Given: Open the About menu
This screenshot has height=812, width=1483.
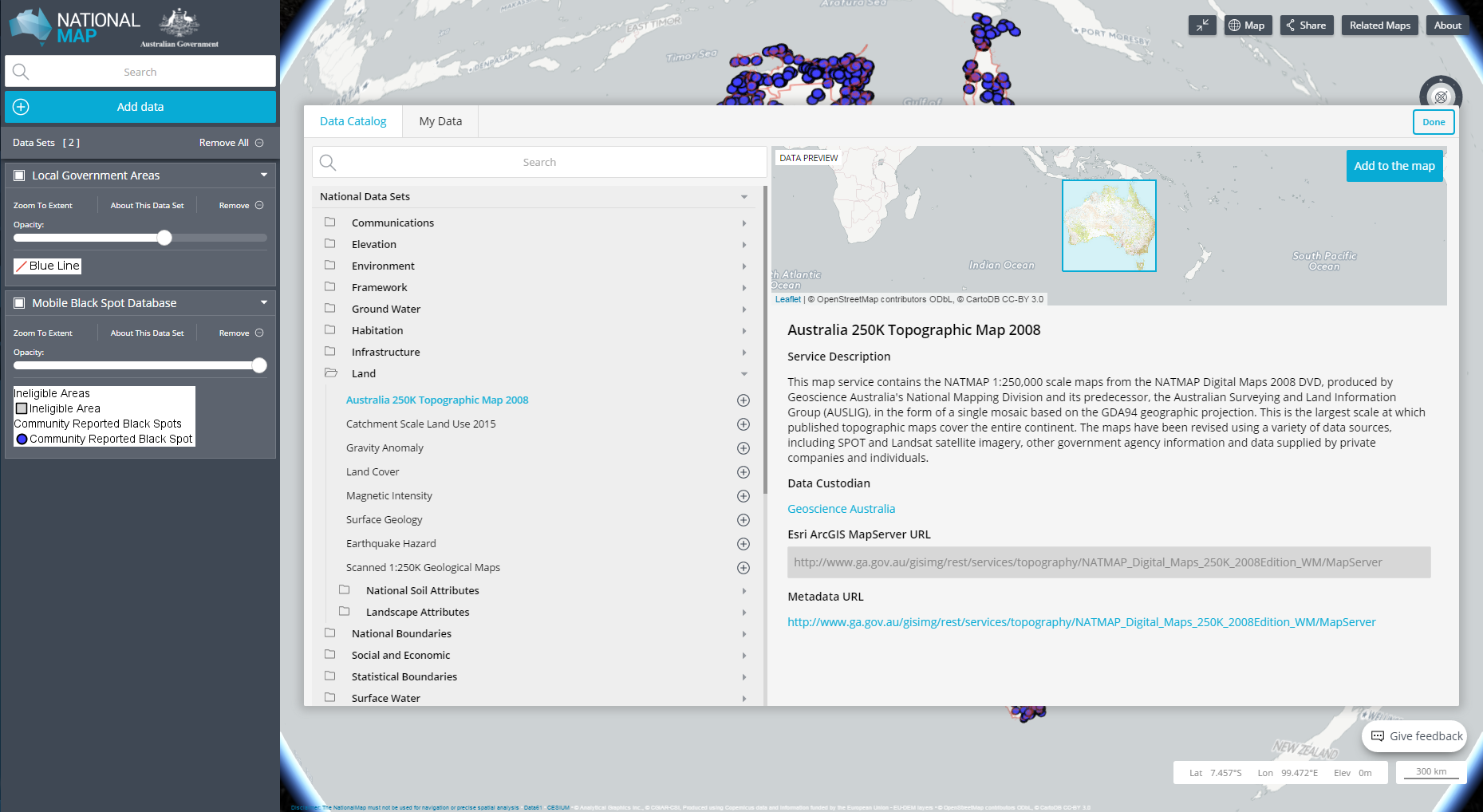Looking at the screenshot, I should click(x=1447, y=26).
